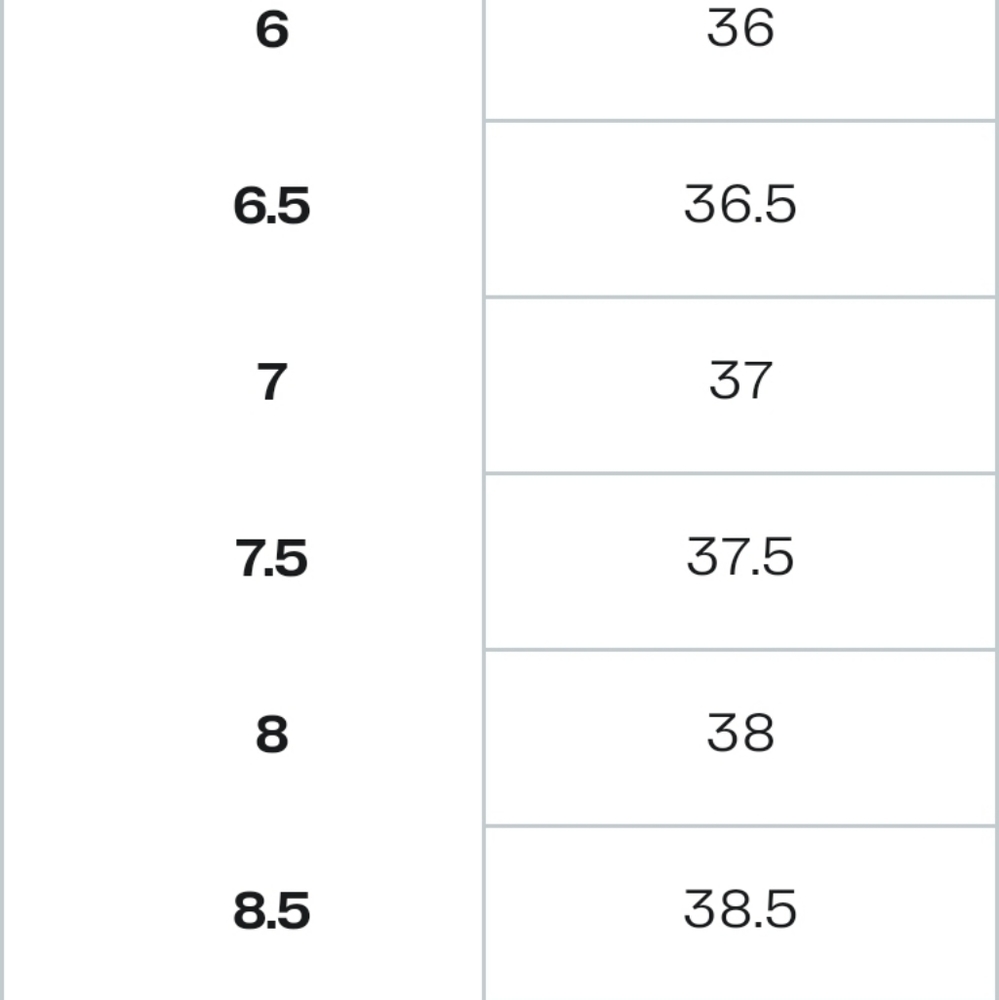Choose the converted value beside size 8
999x1000 pixels.
tap(740, 734)
